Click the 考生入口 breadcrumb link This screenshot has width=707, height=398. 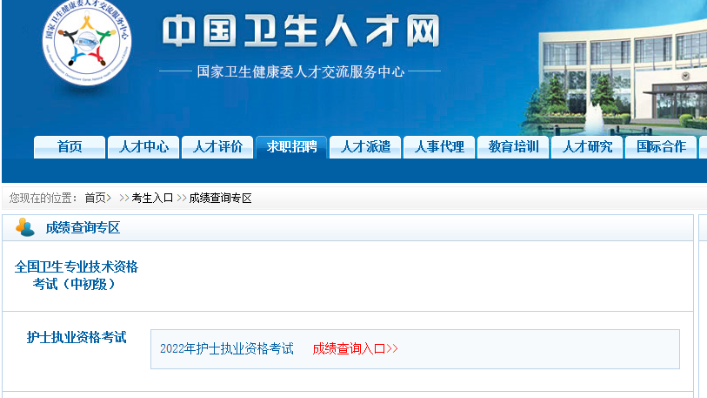click(x=152, y=198)
